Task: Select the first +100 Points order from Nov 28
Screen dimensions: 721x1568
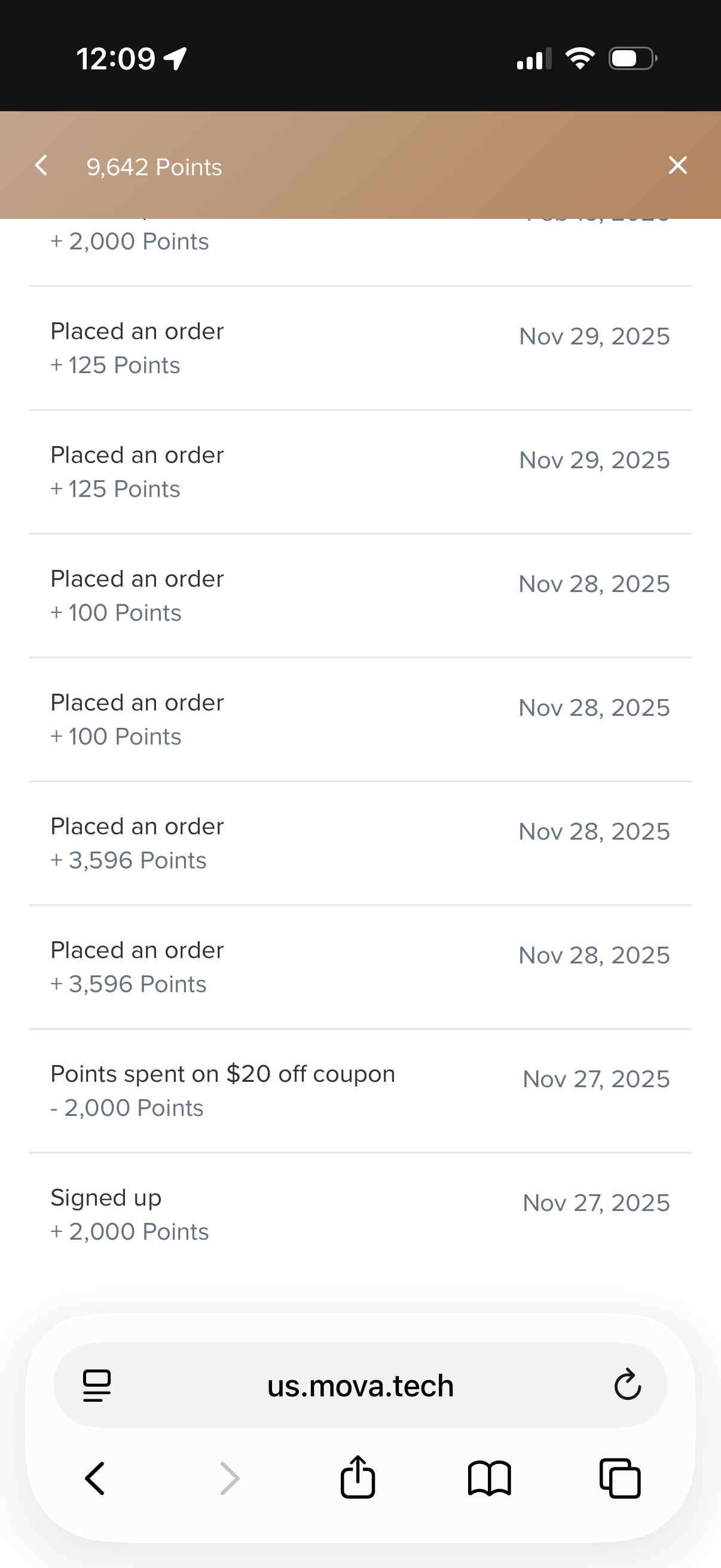Action: pos(360,596)
